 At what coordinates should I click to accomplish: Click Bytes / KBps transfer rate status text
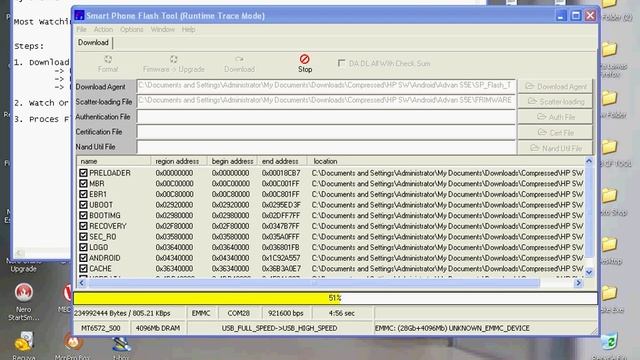click(x=122, y=313)
